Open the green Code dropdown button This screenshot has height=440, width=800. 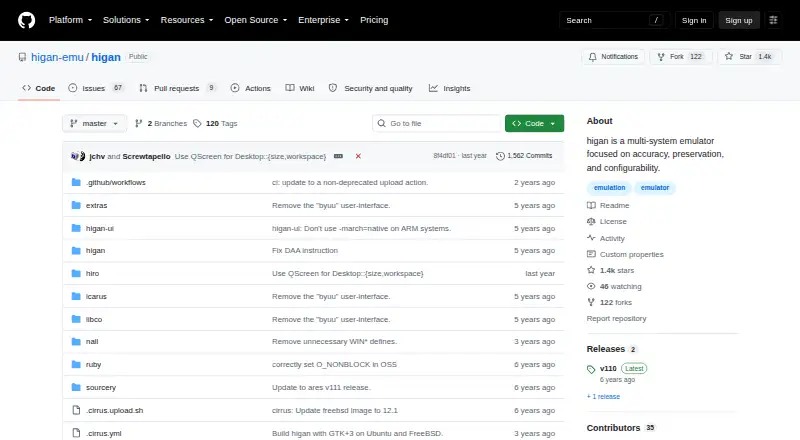click(x=534, y=124)
